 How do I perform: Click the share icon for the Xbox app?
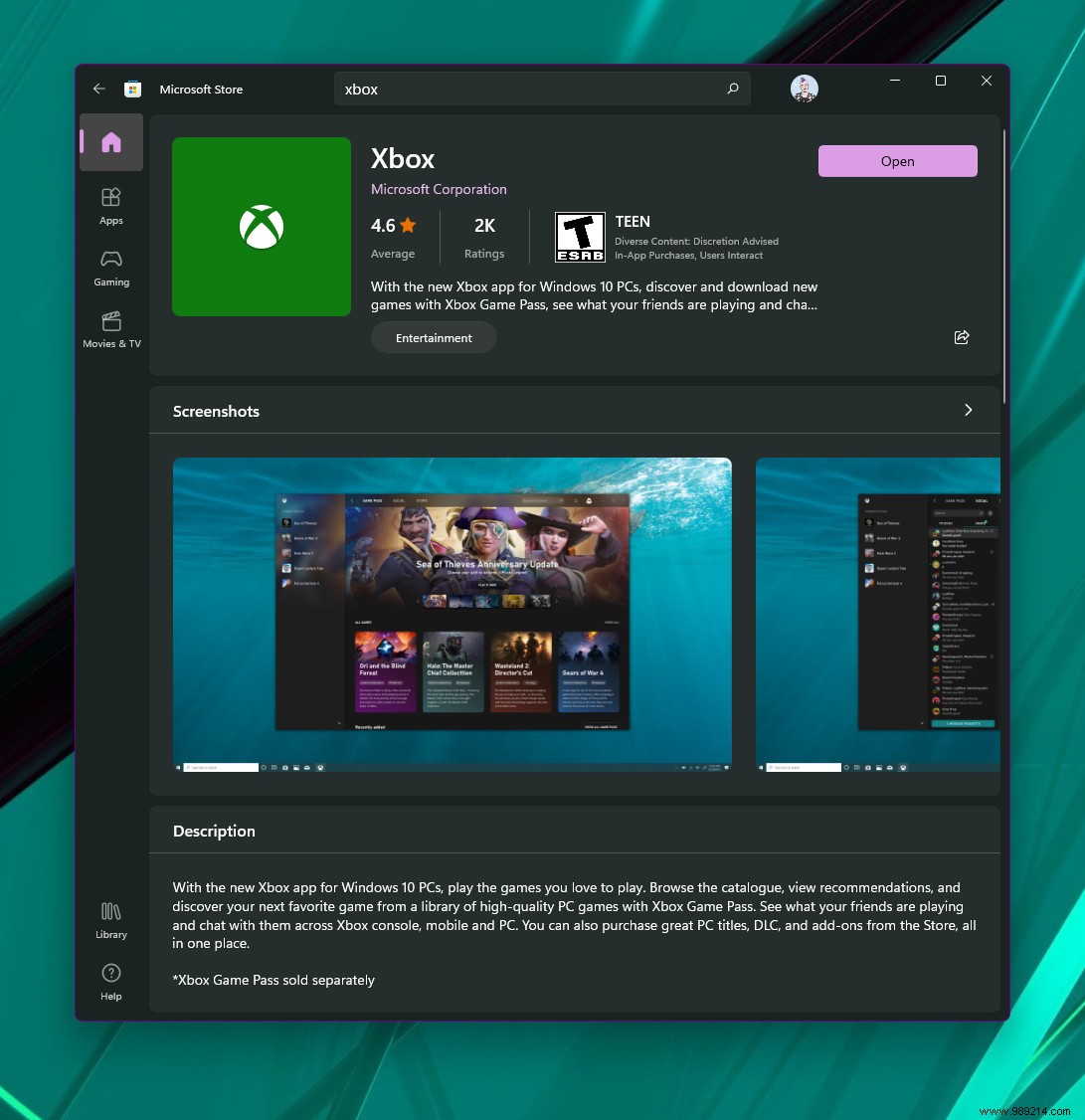961,337
